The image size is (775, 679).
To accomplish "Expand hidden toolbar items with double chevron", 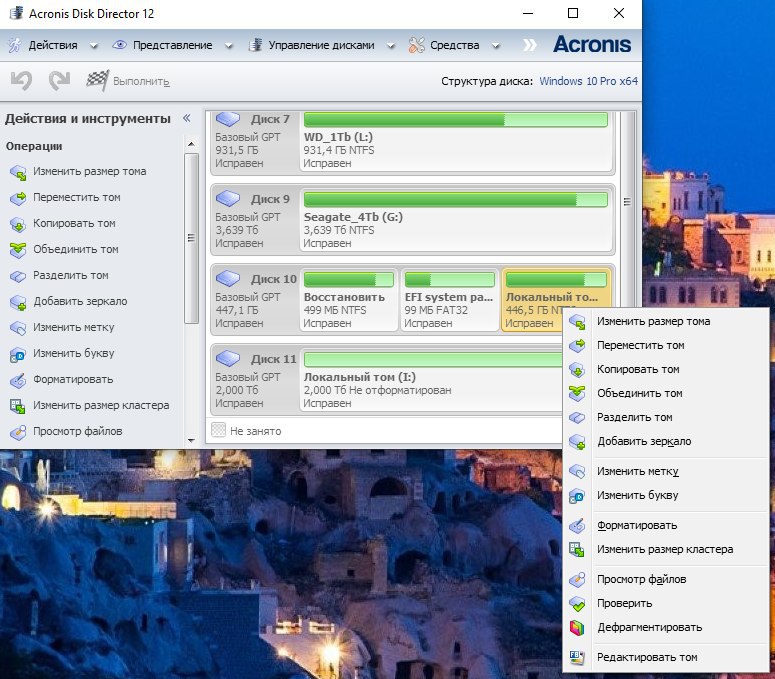I will (x=529, y=45).
